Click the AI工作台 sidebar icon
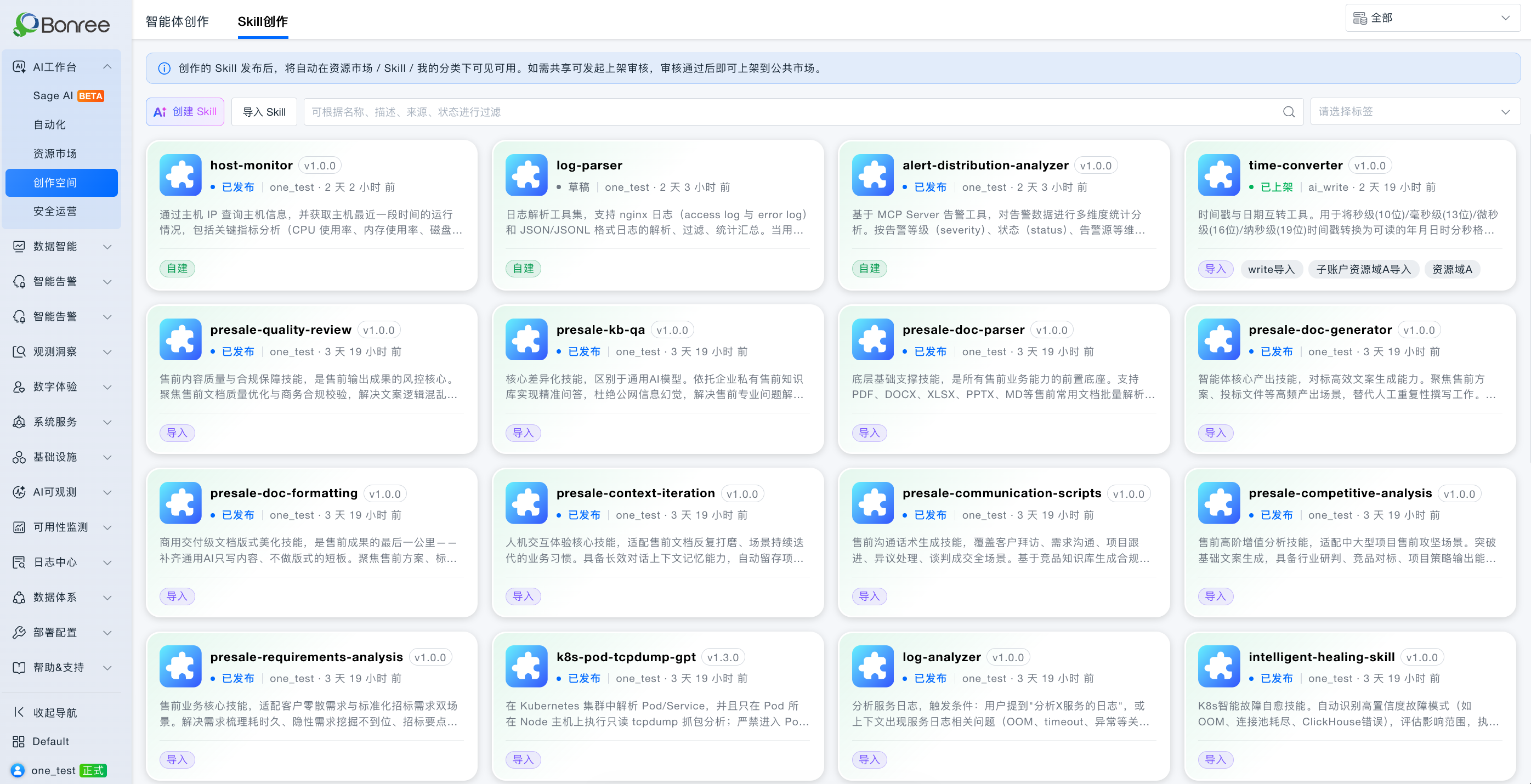The height and width of the screenshot is (784, 1531). click(x=19, y=66)
